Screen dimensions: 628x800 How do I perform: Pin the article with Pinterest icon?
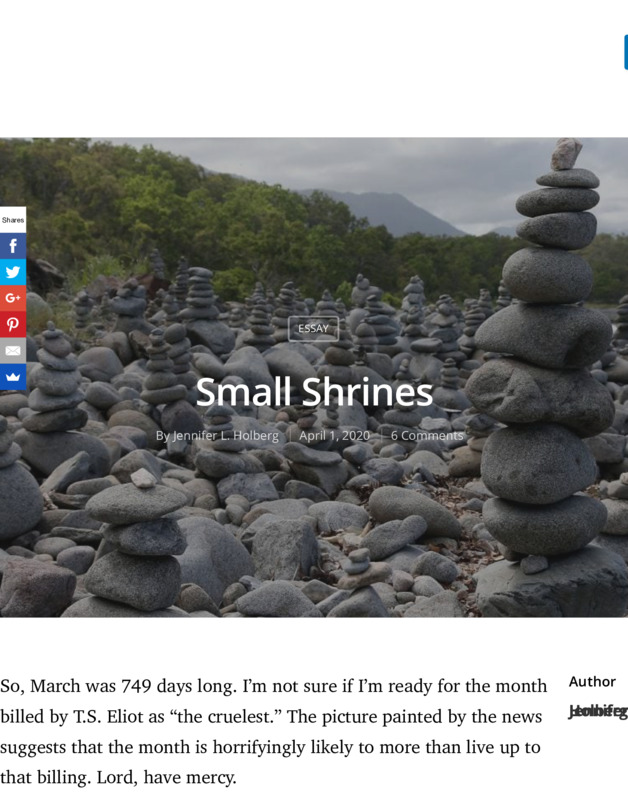pyautogui.click(x=13, y=324)
